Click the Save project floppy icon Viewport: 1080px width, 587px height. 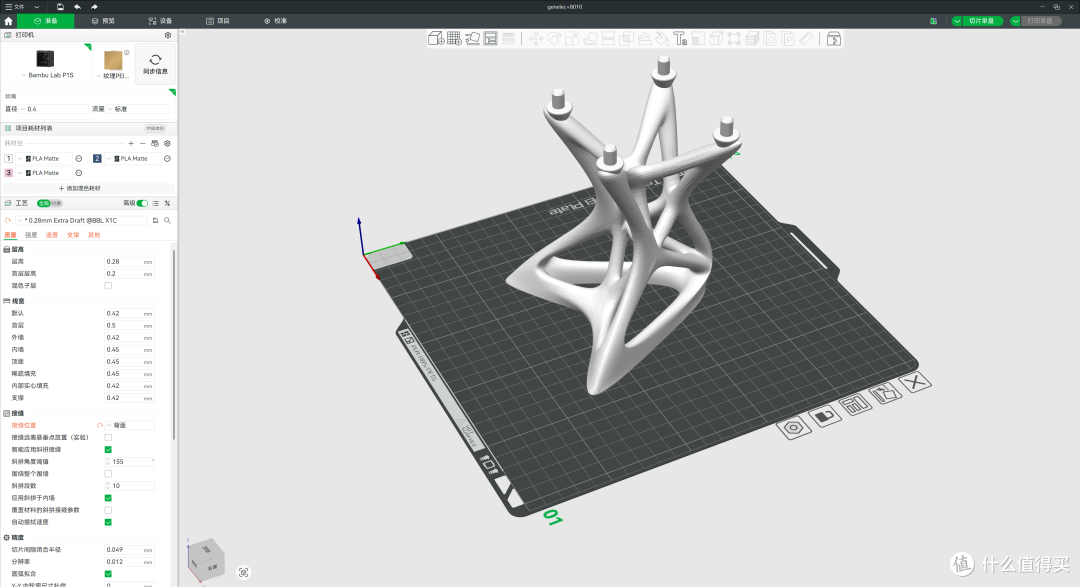(61, 7)
